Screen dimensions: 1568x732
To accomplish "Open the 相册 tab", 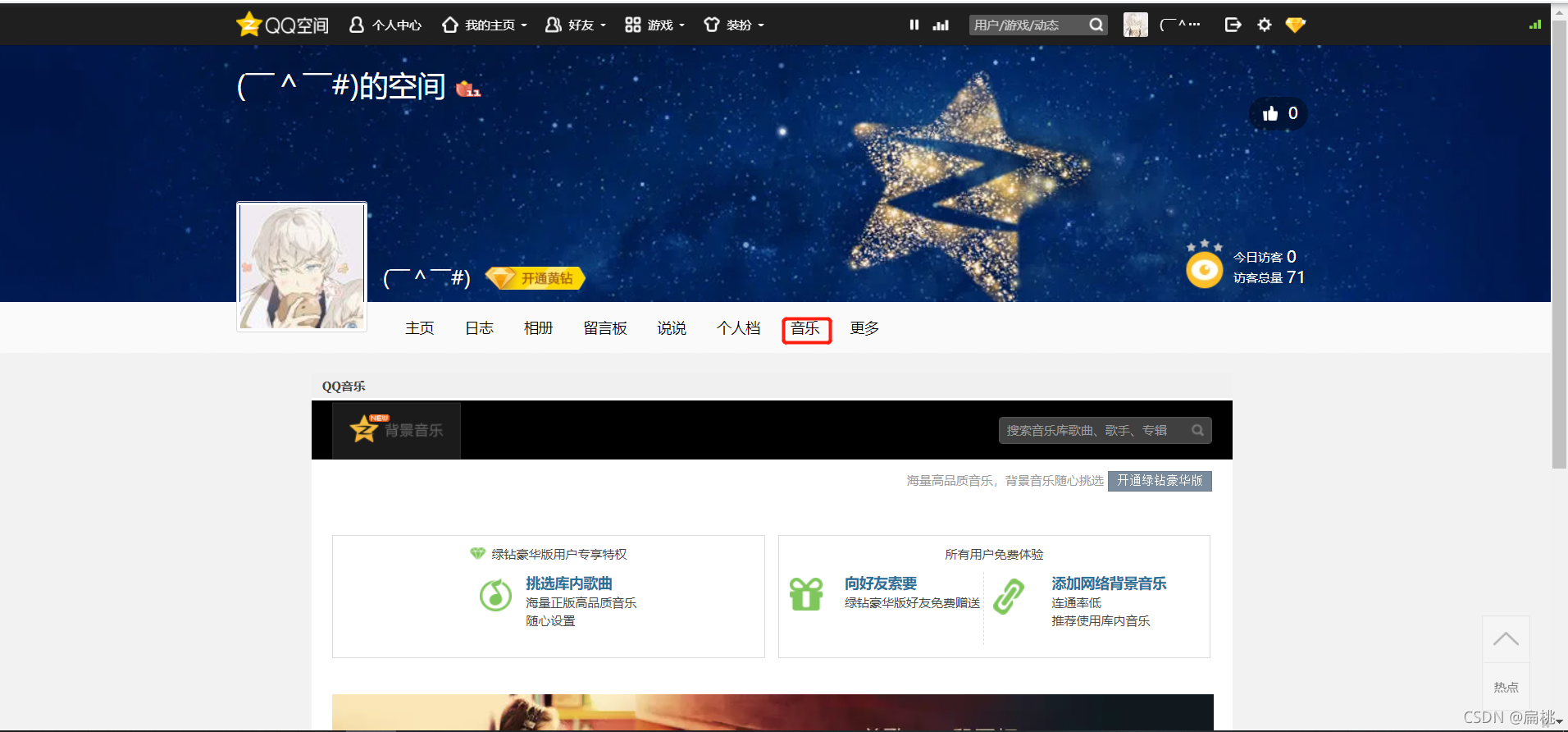I will click(x=539, y=328).
